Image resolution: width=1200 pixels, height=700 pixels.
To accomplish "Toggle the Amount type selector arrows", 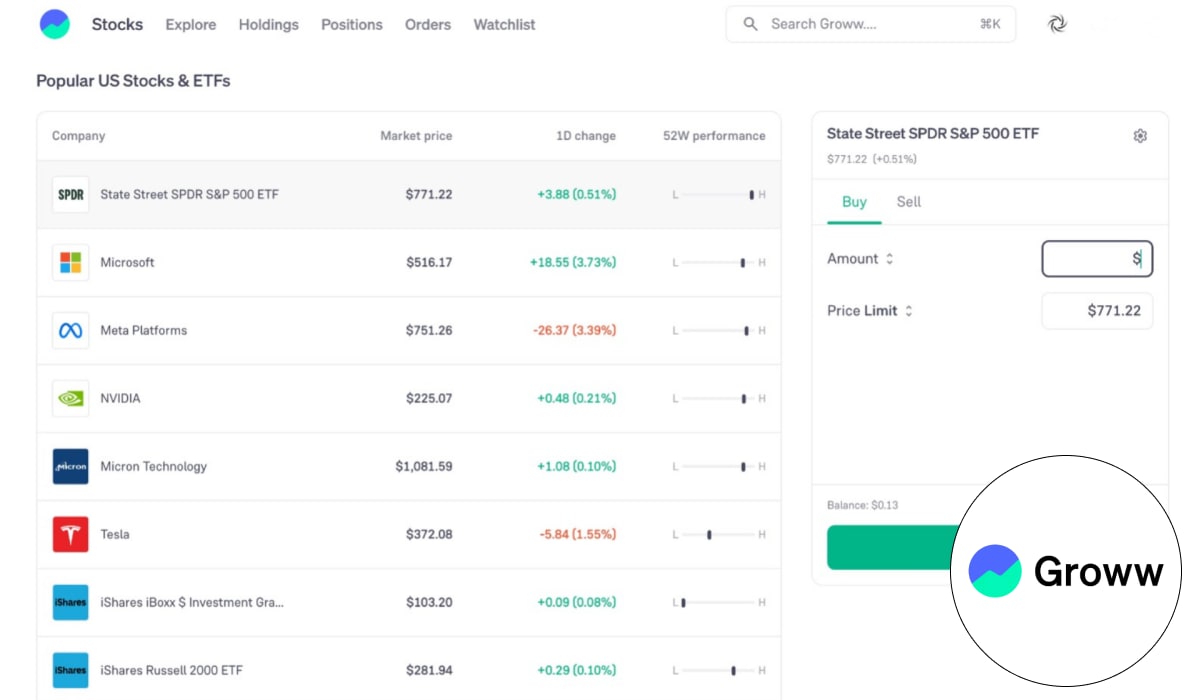I will tap(889, 259).
